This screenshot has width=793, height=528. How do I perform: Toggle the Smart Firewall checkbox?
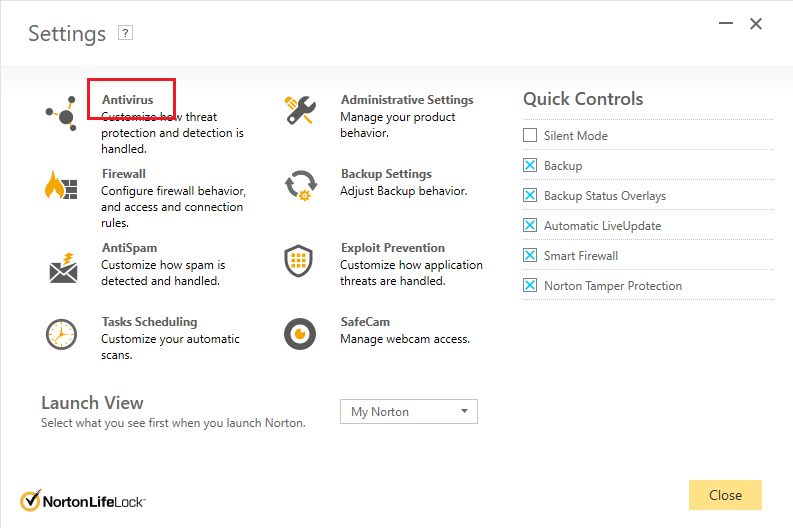(530, 255)
